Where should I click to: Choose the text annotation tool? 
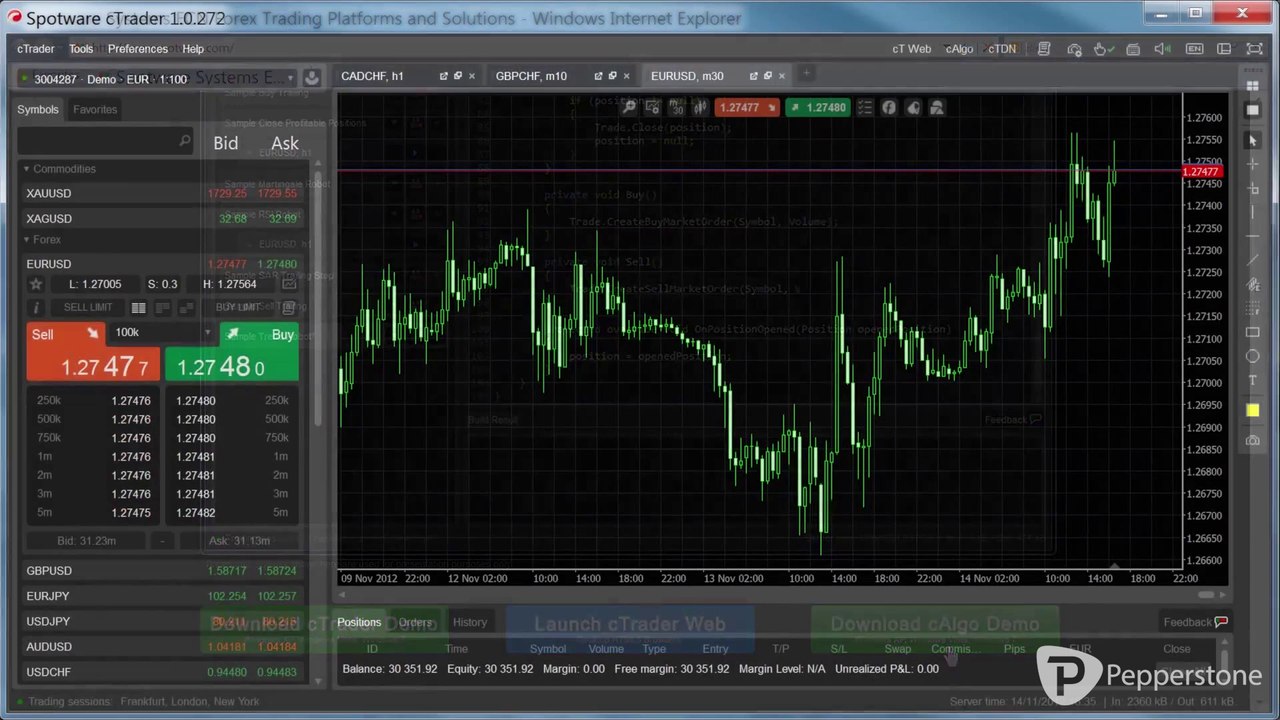[1253, 381]
